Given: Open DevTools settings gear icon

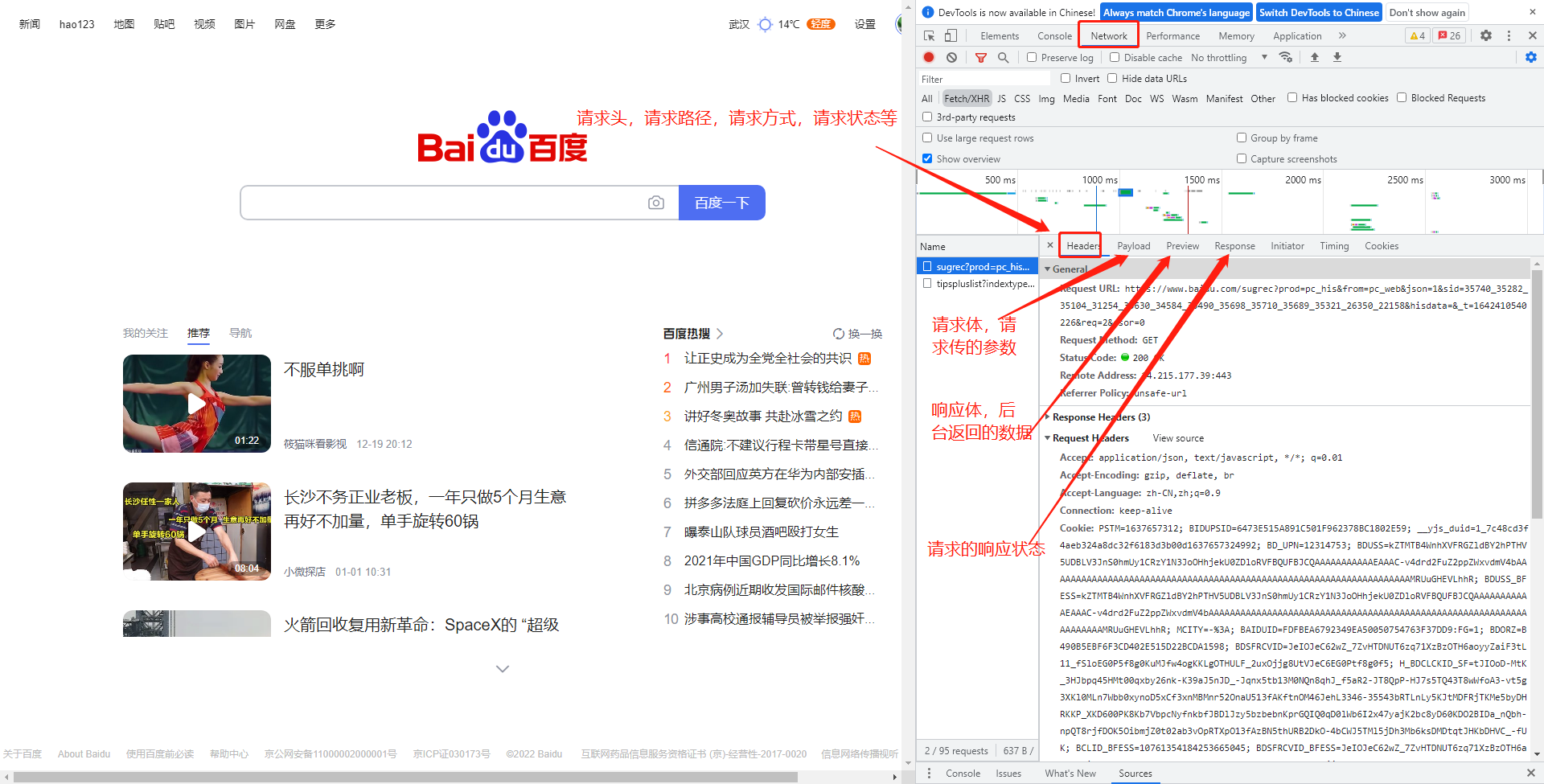Looking at the screenshot, I should 1486,35.
